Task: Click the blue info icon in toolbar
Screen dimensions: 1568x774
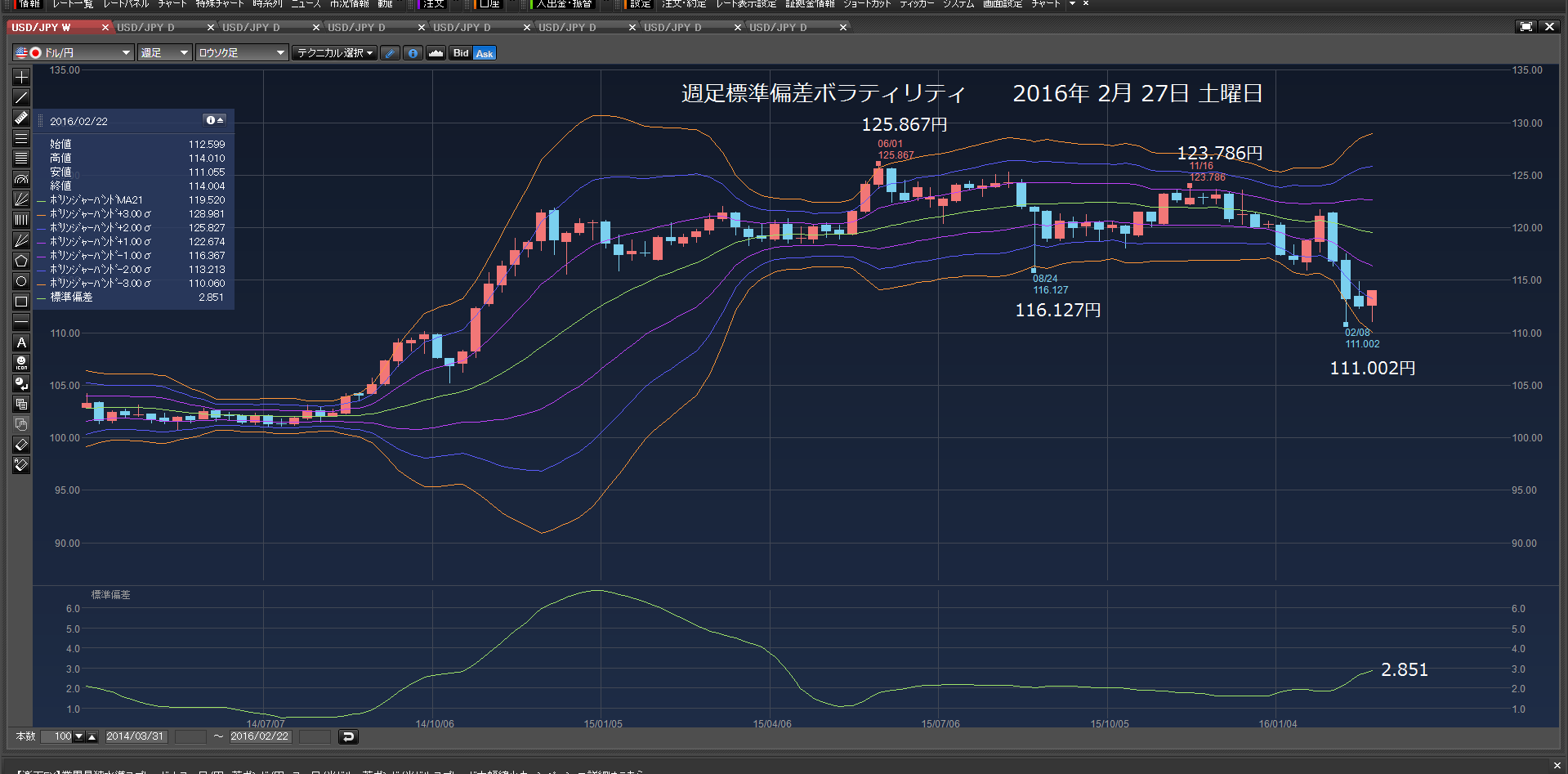Action: click(413, 53)
